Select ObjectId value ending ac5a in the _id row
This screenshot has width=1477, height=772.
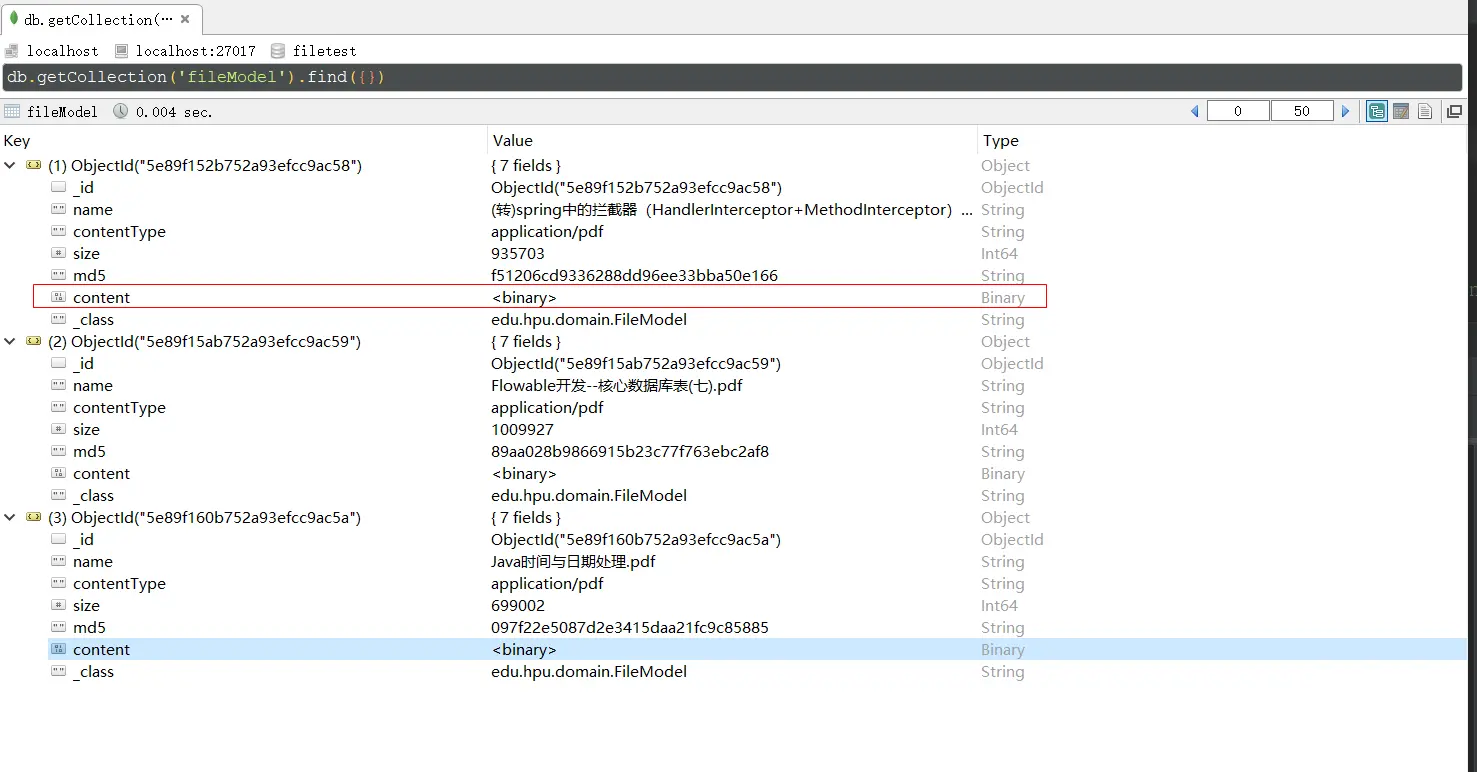coord(636,540)
